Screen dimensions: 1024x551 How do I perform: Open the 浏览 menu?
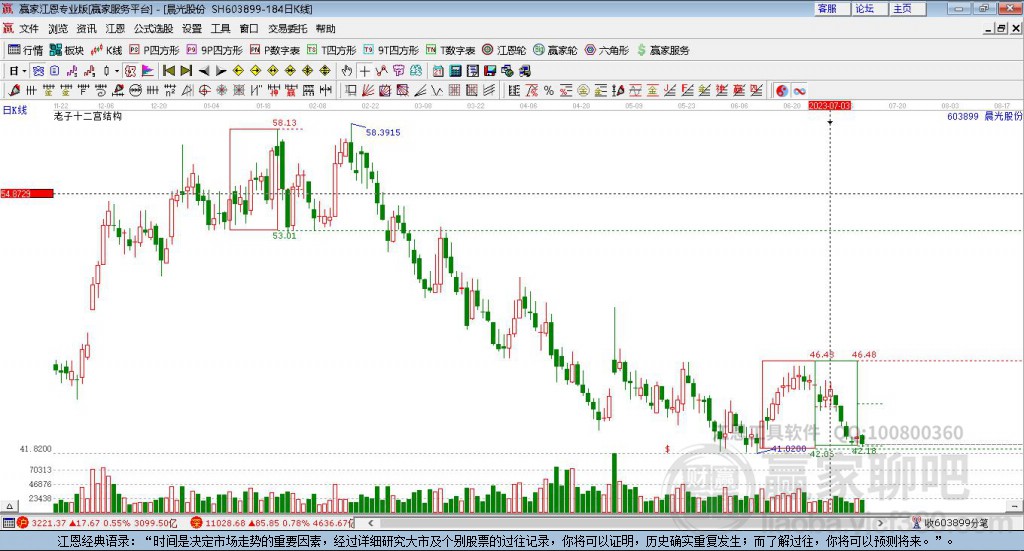click(57, 29)
